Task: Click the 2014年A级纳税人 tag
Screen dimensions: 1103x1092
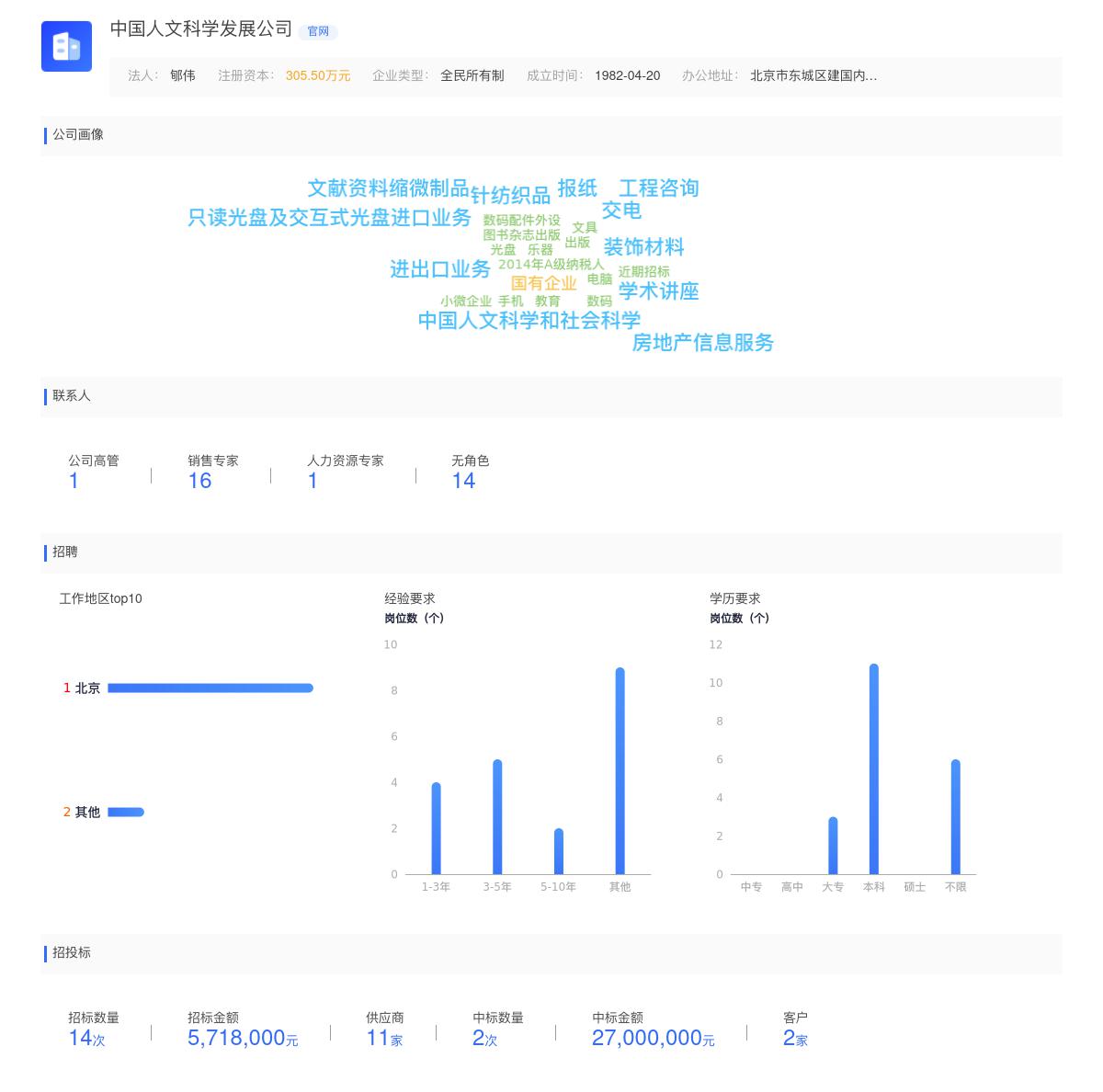Action: coord(551,263)
